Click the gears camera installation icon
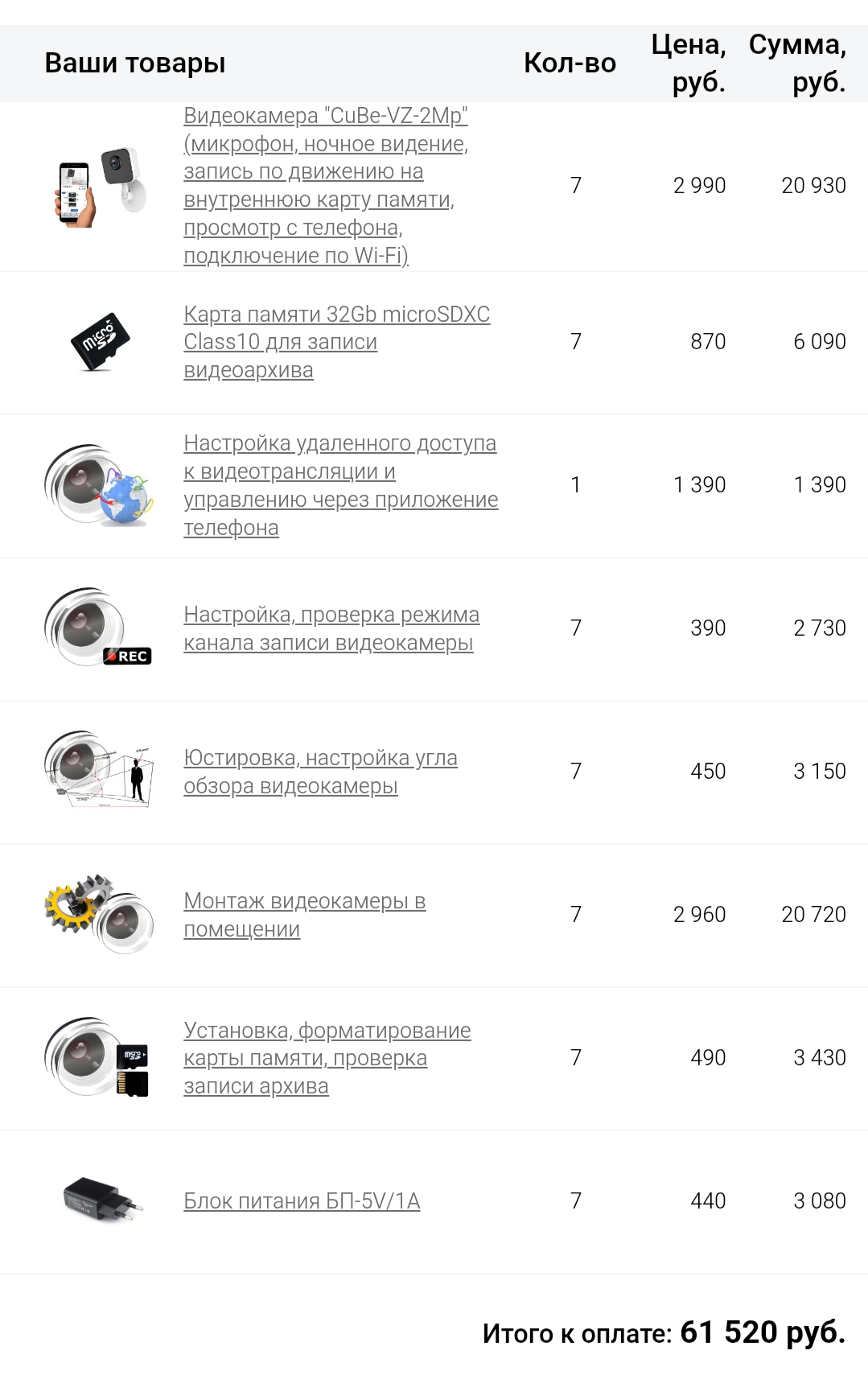The height and width of the screenshot is (1396, 868). click(99, 914)
